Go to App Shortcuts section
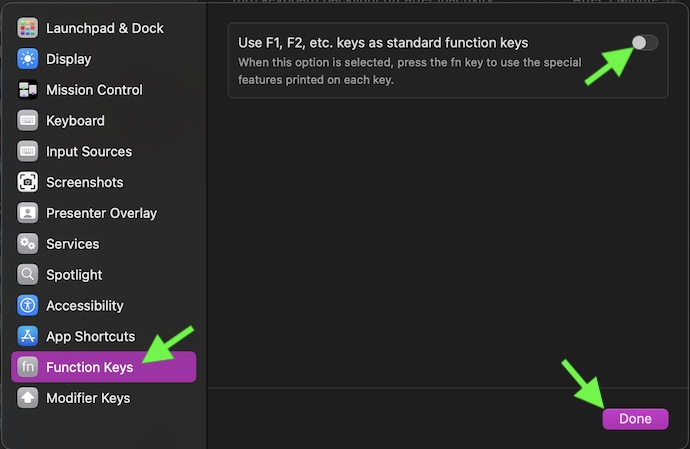Screen dimensions: 690x449 click(91, 336)
